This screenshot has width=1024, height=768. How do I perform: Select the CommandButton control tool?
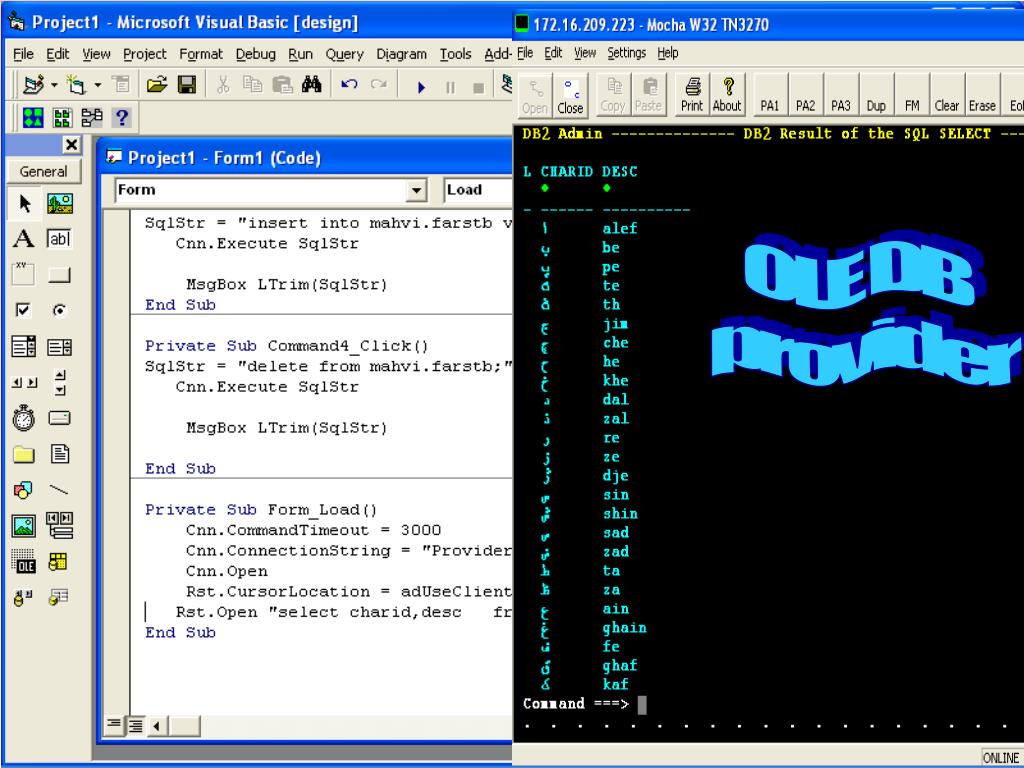point(59,274)
